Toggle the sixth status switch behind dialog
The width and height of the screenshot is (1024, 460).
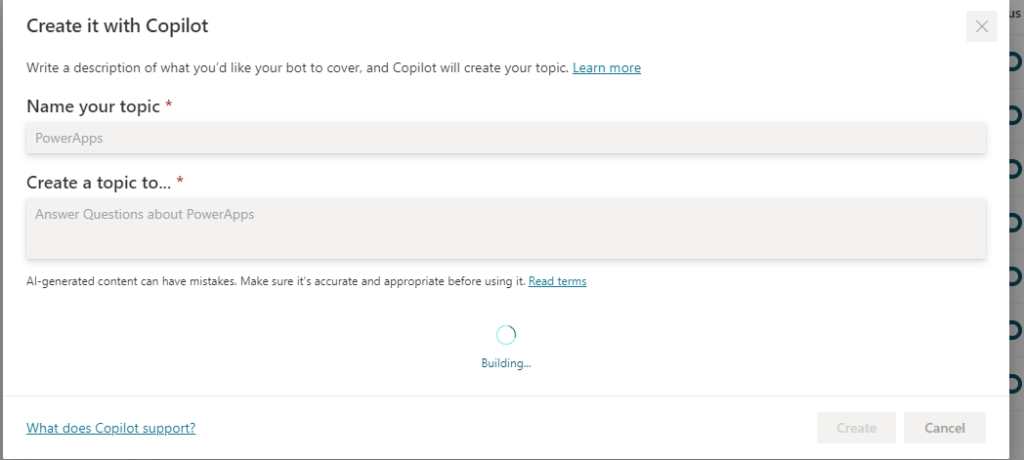pos(1016,328)
